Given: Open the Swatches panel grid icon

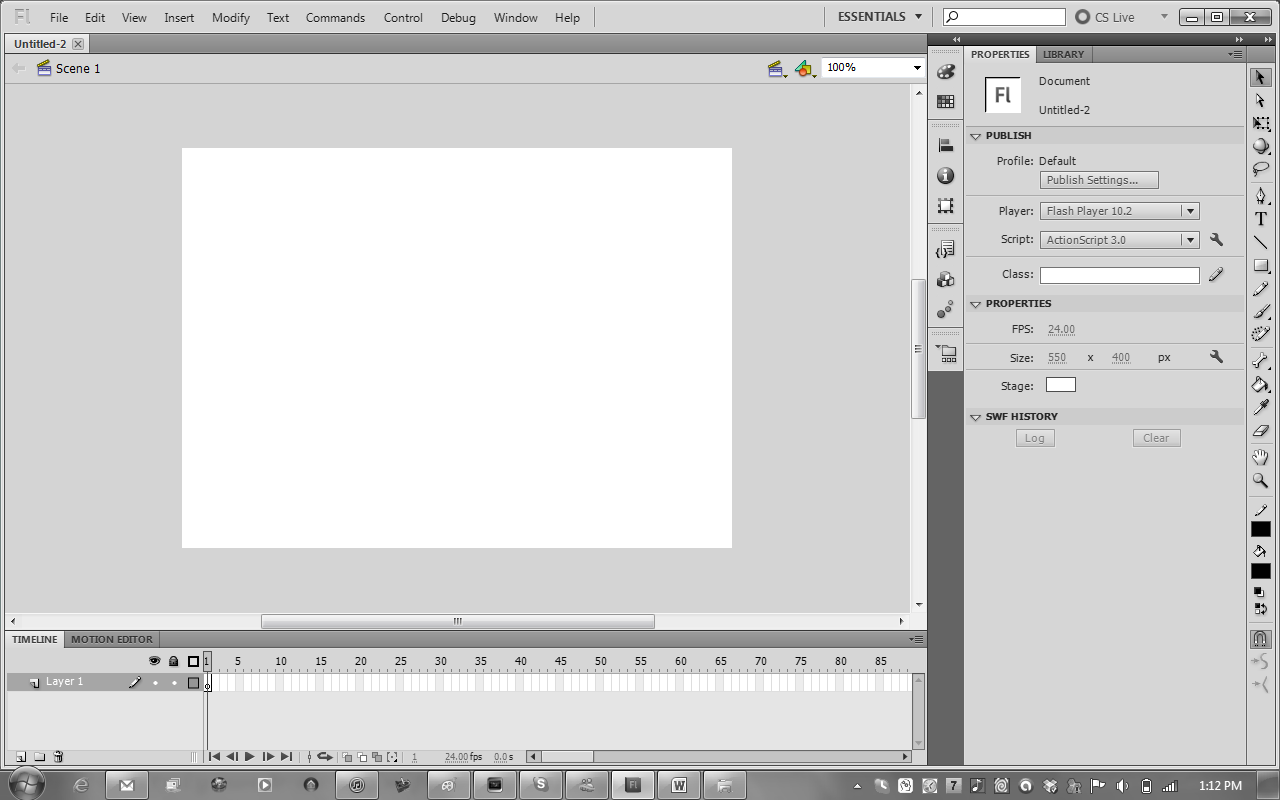Looking at the screenshot, I should pos(945,101).
